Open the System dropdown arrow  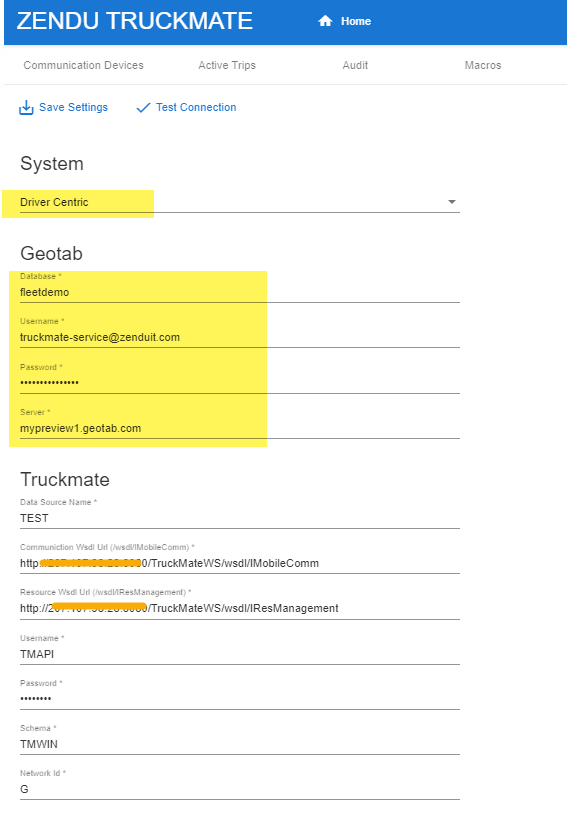[452, 202]
